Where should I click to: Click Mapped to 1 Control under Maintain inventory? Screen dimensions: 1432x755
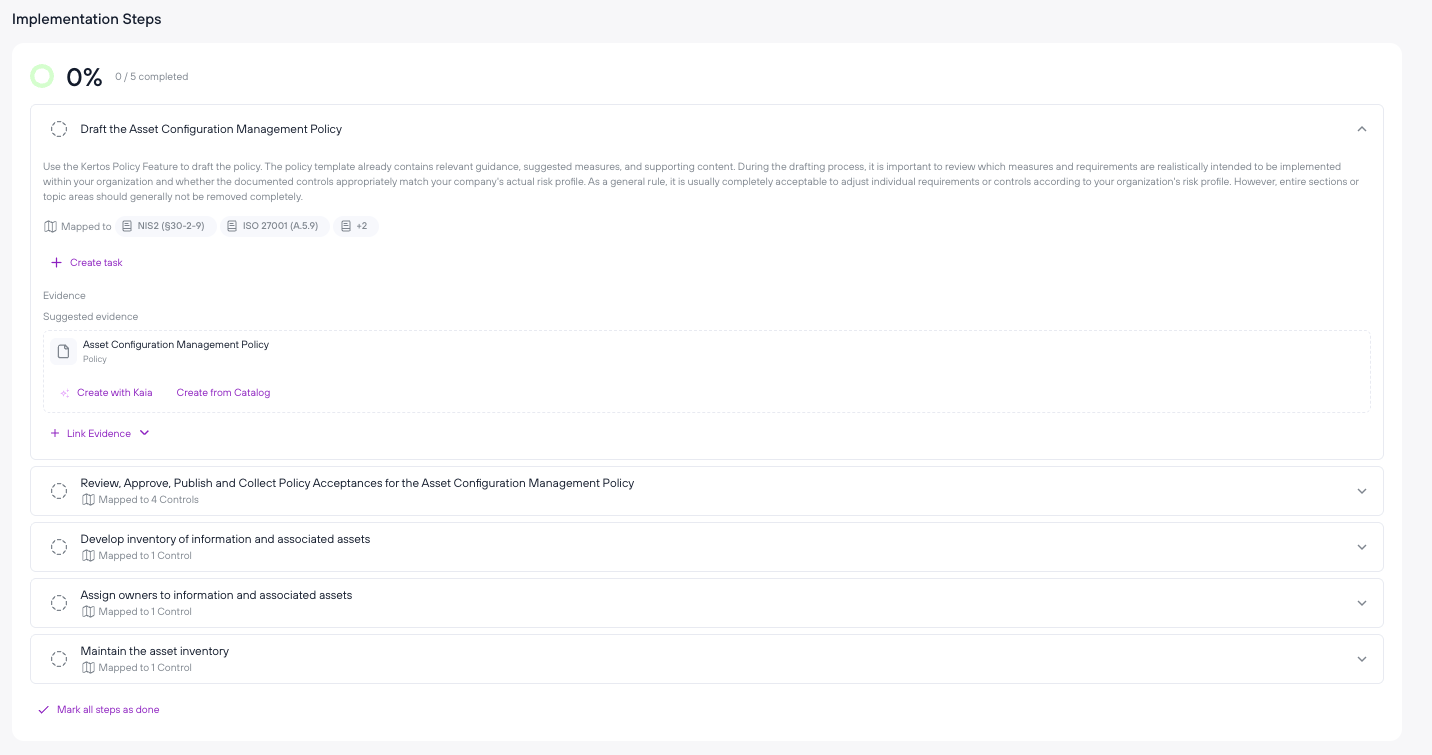click(145, 667)
